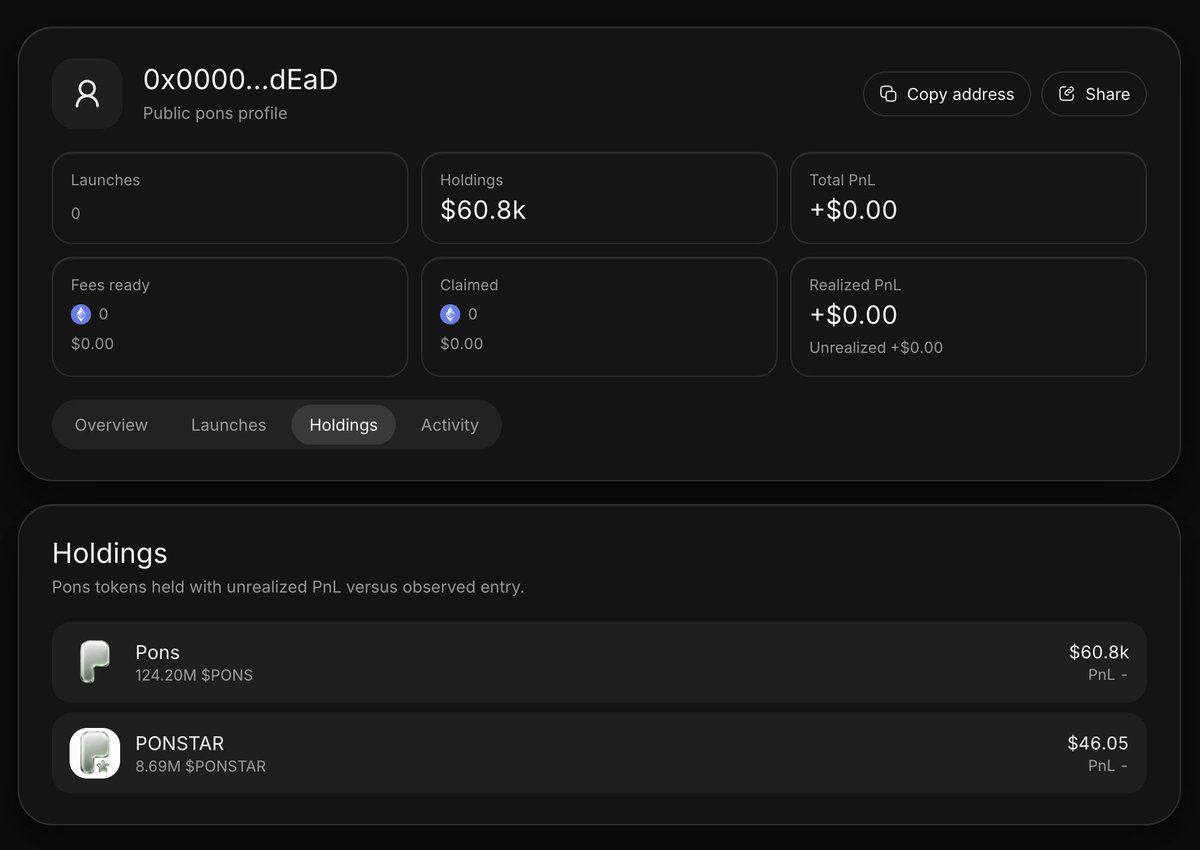This screenshot has height=850, width=1200.
Task: Click the Pons token logo
Action: coord(95,662)
